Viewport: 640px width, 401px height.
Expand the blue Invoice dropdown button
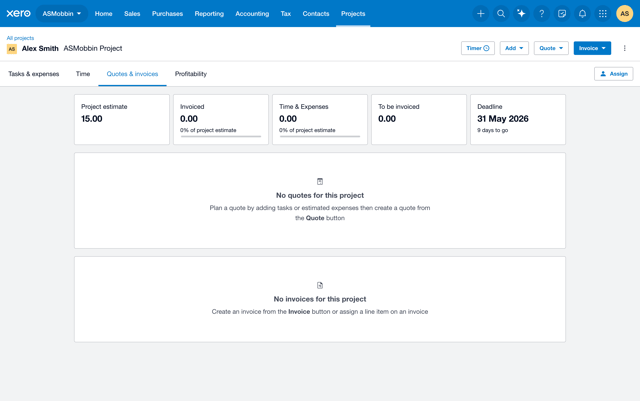coord(592,48)
